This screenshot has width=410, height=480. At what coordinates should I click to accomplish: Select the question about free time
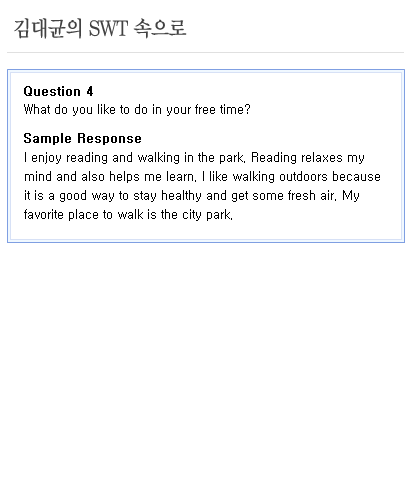point(137,110)
